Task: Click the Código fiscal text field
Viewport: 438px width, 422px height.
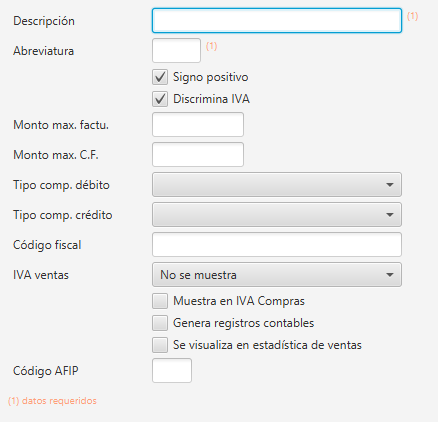Action: pyautogui.click(x=277, y=245)
